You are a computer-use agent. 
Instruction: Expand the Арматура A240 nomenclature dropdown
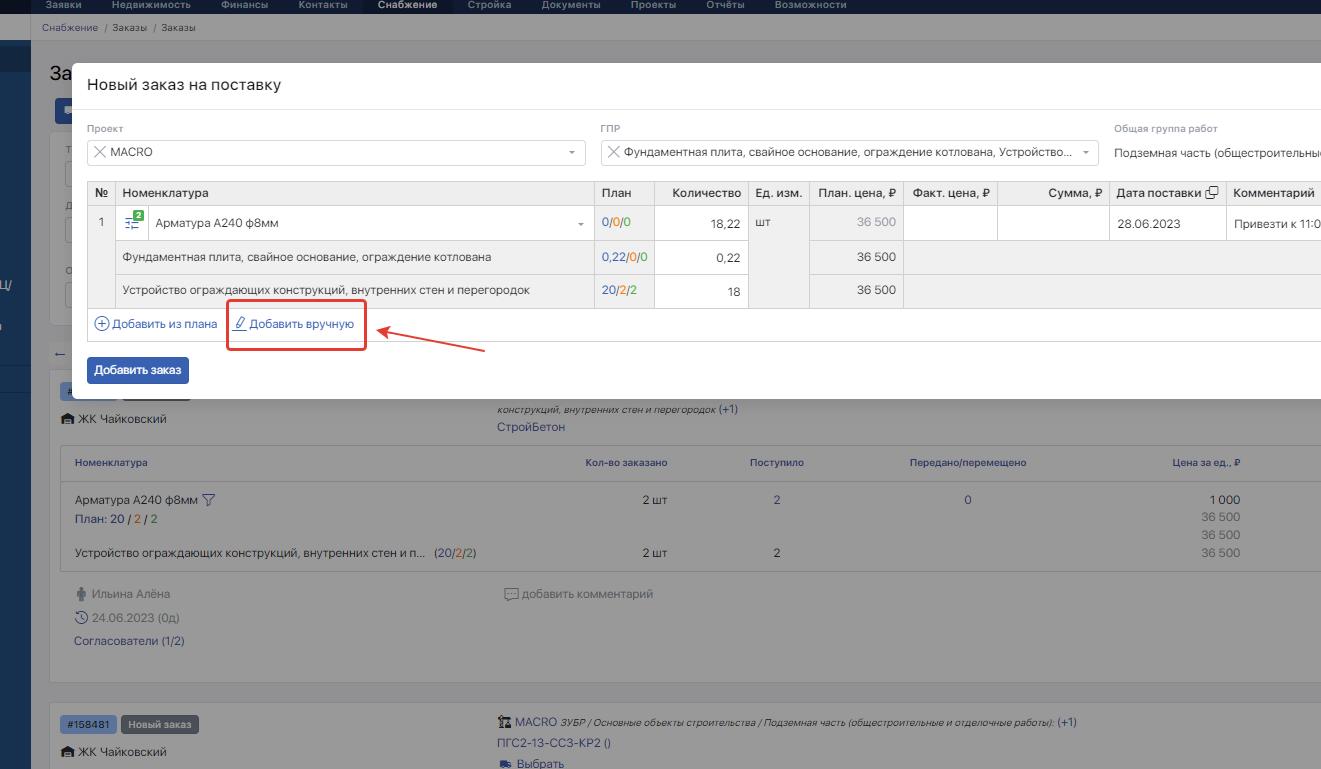pyautogui.click(x=580, y=224)
